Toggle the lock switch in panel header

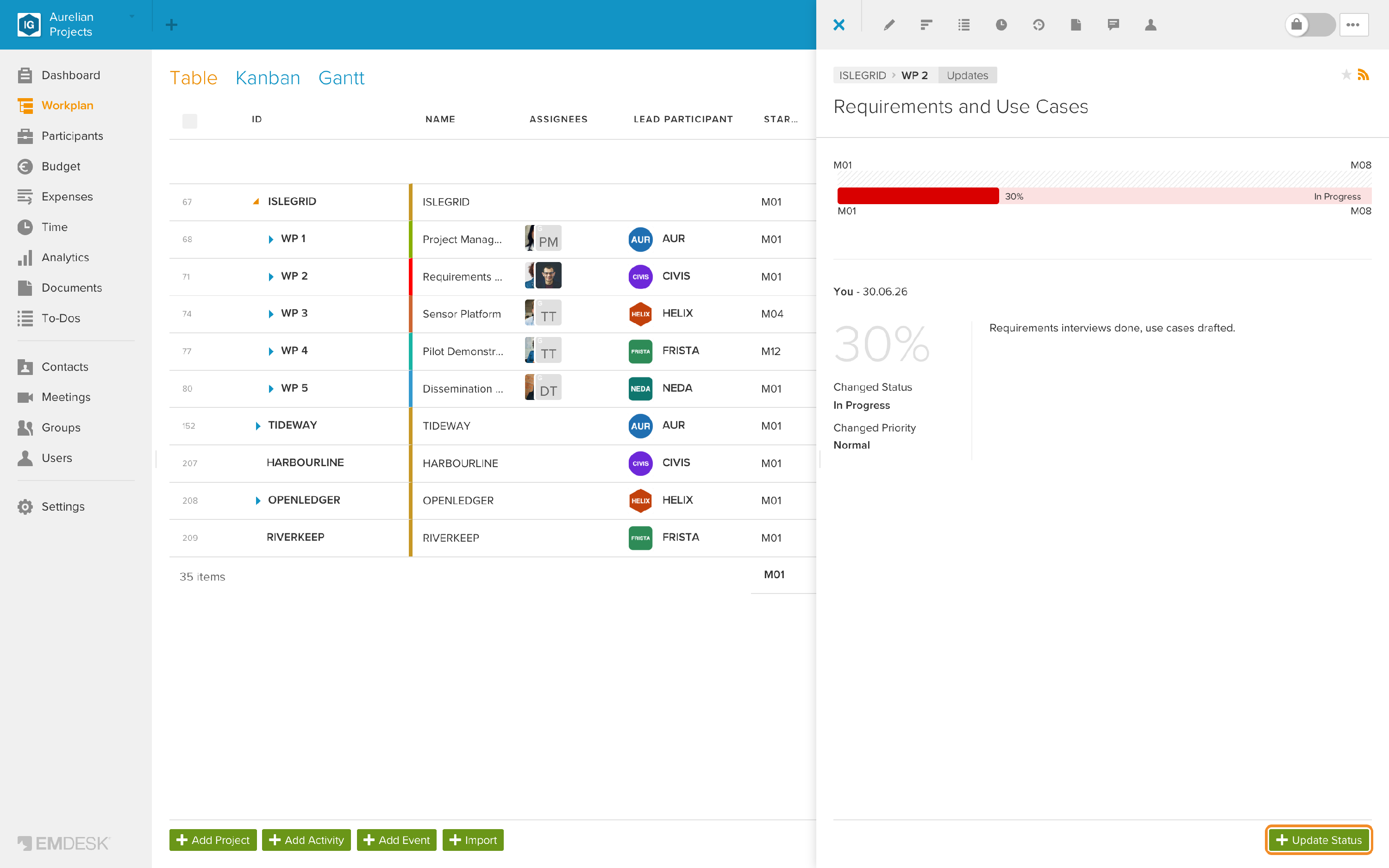tap(1309, 25)
